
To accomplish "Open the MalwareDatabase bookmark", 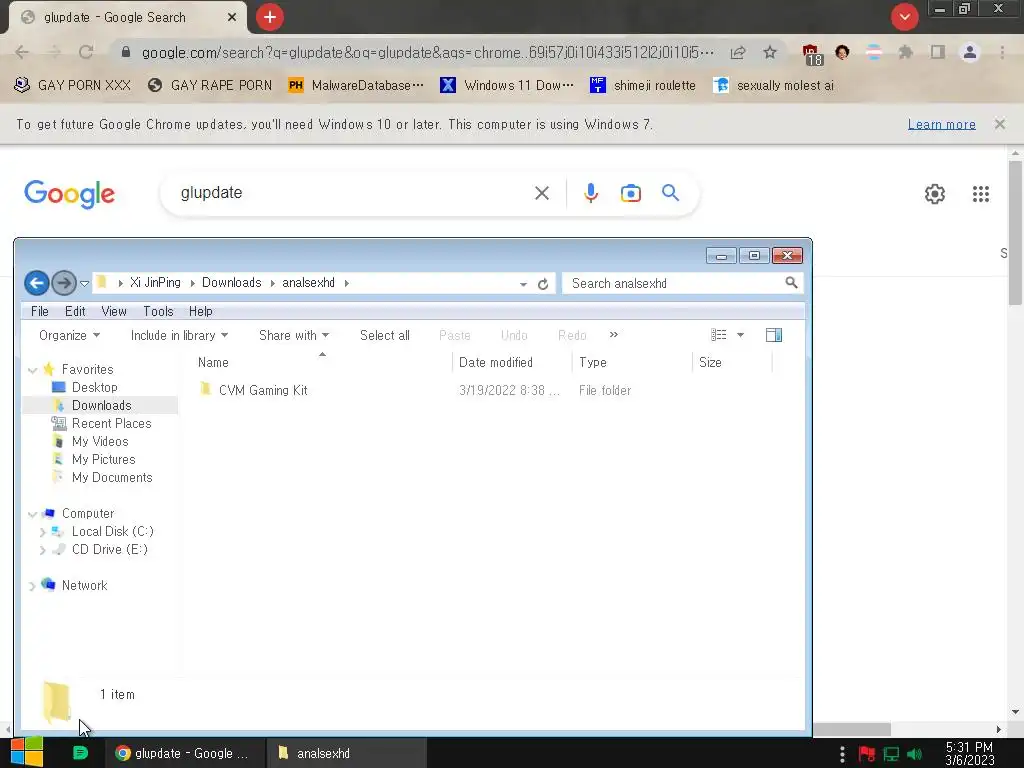I will pos(356,85).
